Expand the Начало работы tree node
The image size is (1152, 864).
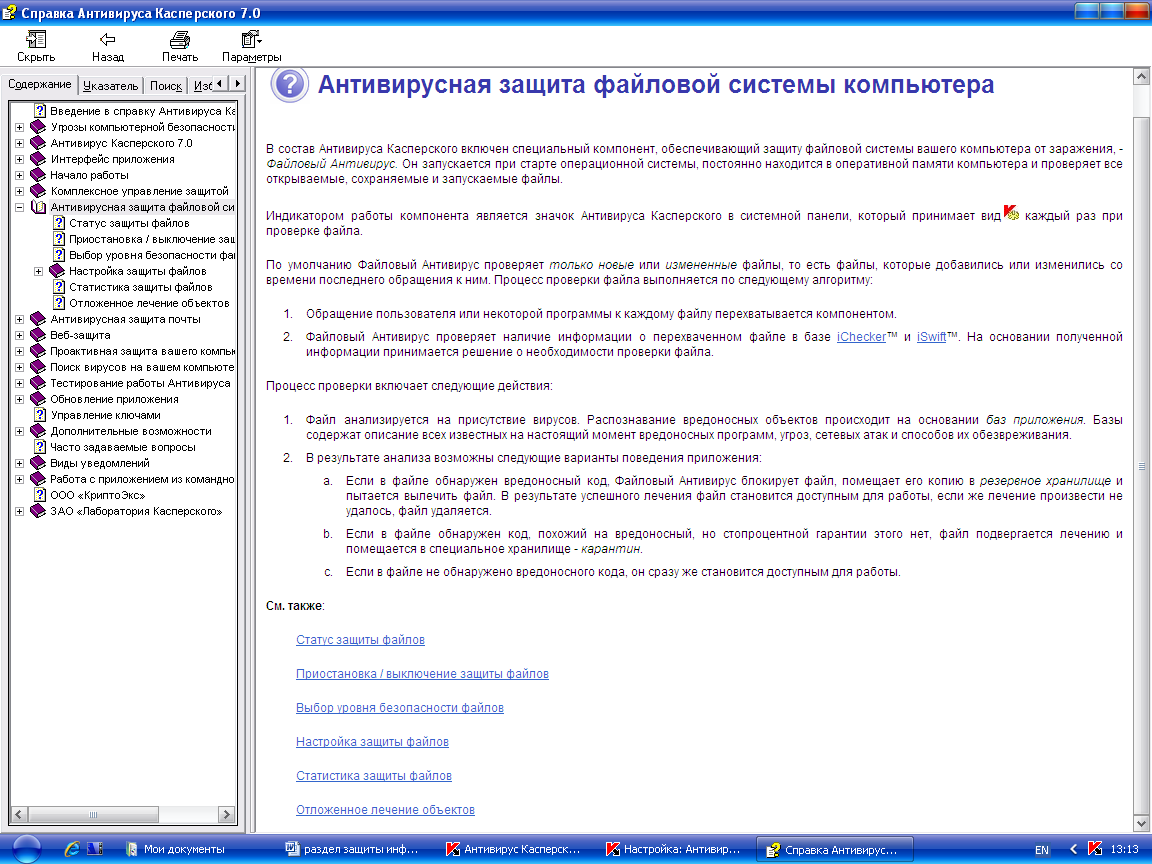click(20, 176)
